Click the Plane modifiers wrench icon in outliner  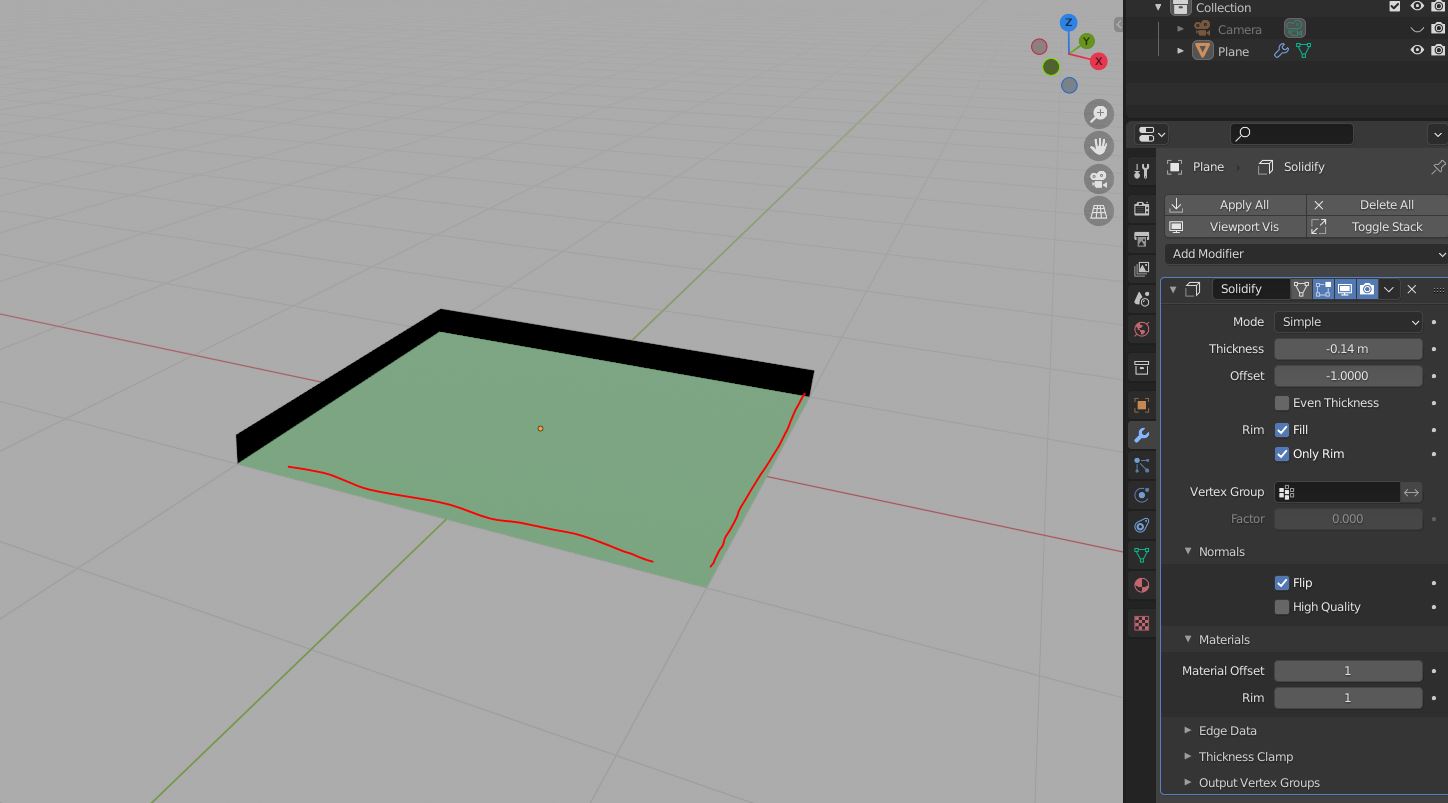point(1281,51)
